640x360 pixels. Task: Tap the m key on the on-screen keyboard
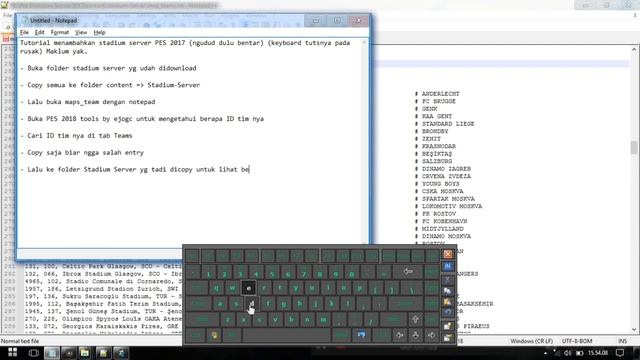coord(323,319)
